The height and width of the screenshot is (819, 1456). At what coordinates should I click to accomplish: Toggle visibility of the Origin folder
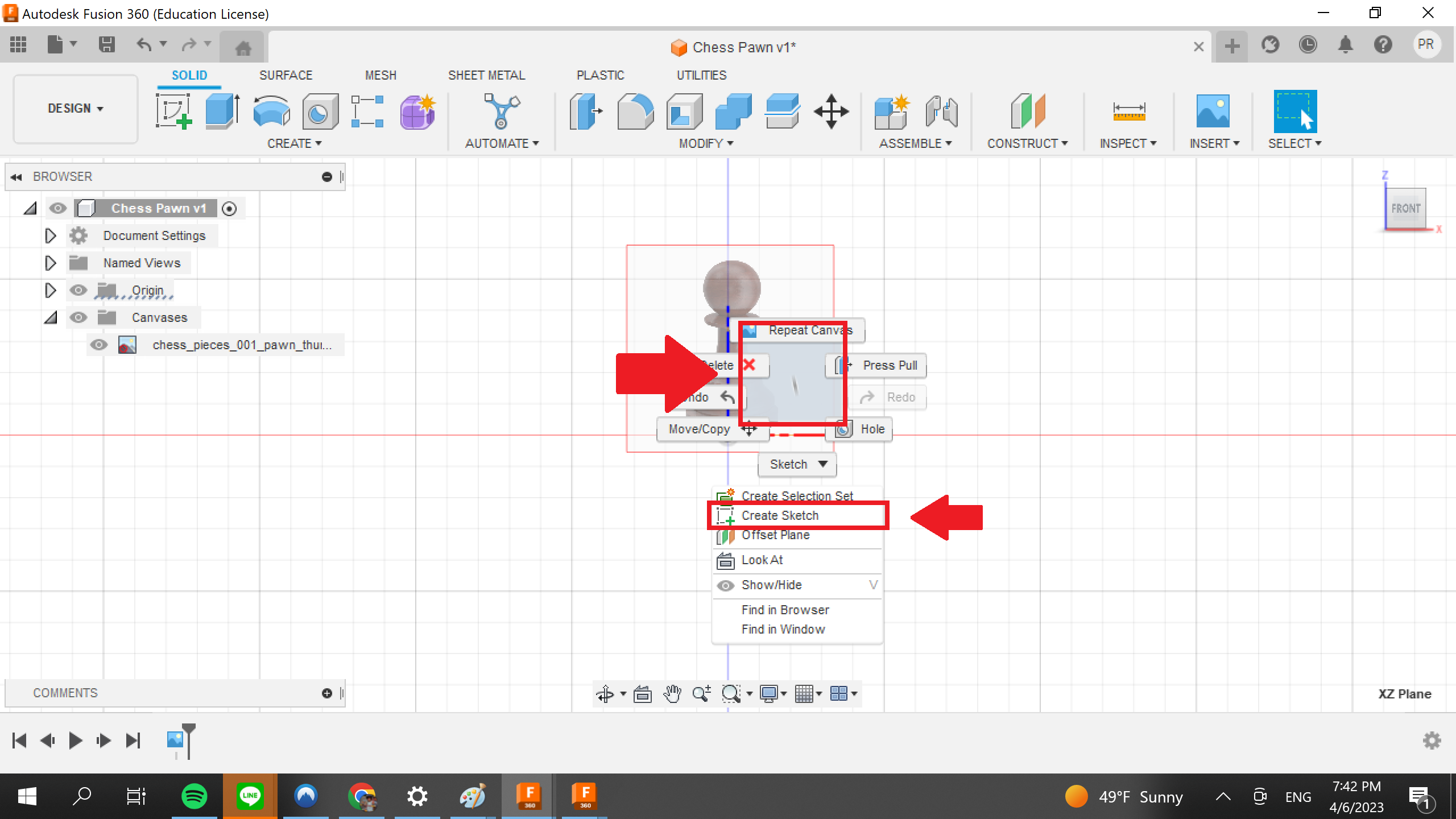coord(78,290)
